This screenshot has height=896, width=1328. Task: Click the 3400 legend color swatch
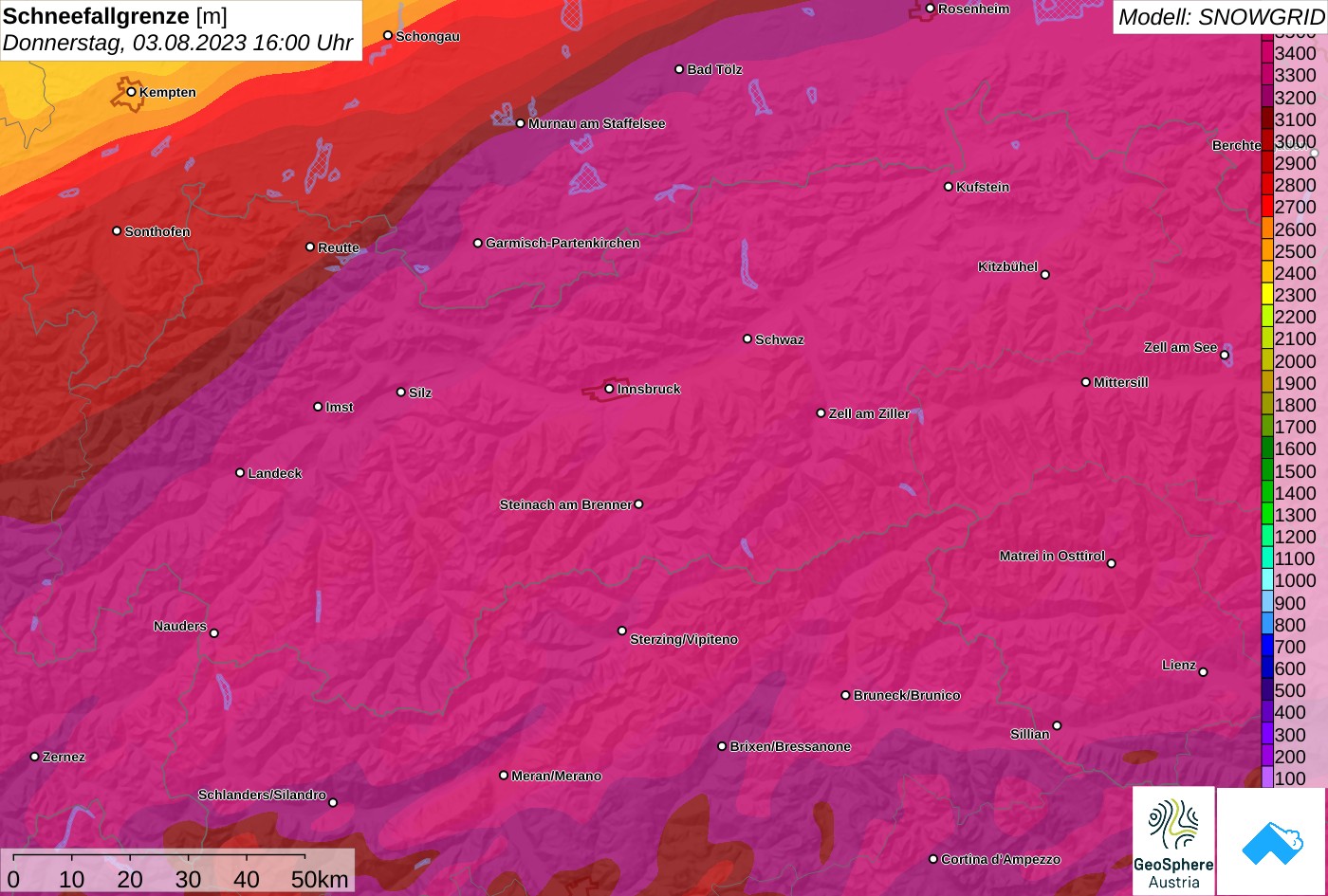(1267, 53)
